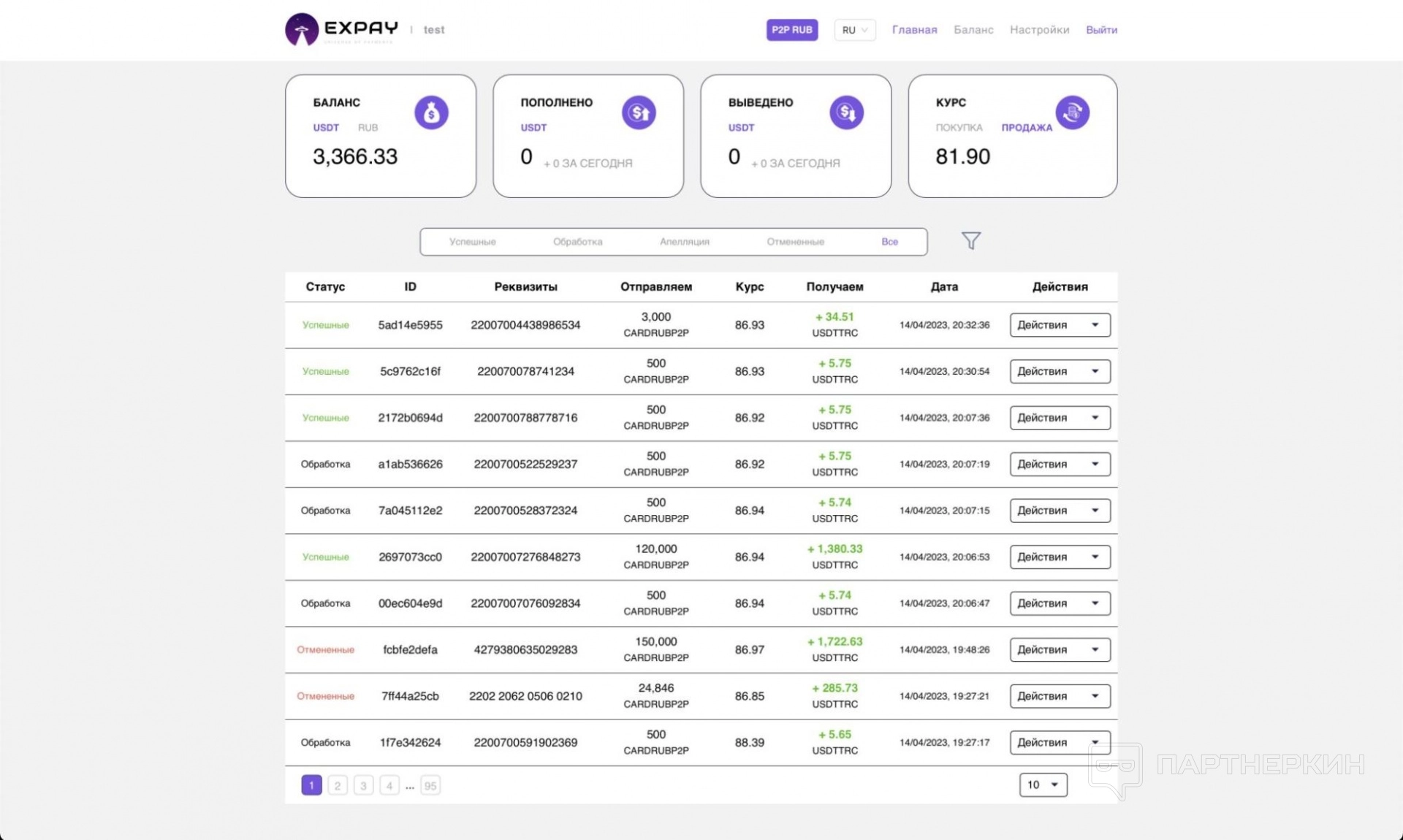This screenshot has width=1403, height=840.
Task: Go to page 2 of transactions
Action: coord(337,786)
